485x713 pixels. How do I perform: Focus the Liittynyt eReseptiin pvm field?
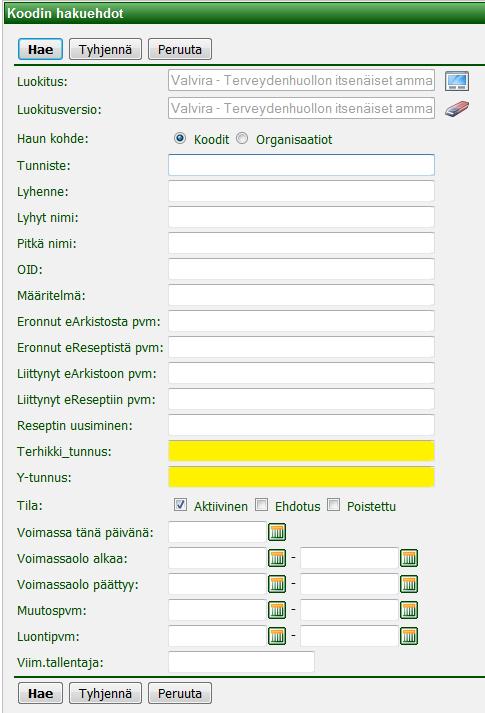[x=301, y=399]
